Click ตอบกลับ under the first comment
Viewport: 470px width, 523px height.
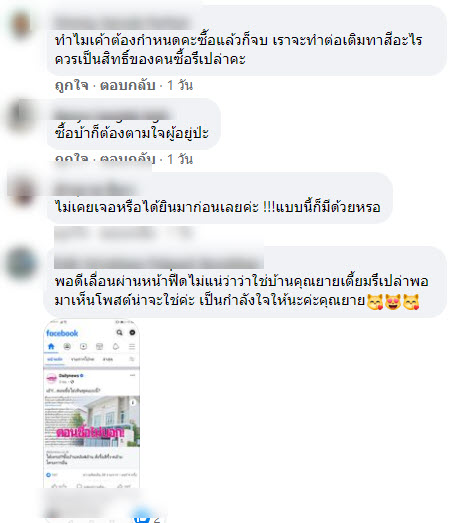(128, 85)
